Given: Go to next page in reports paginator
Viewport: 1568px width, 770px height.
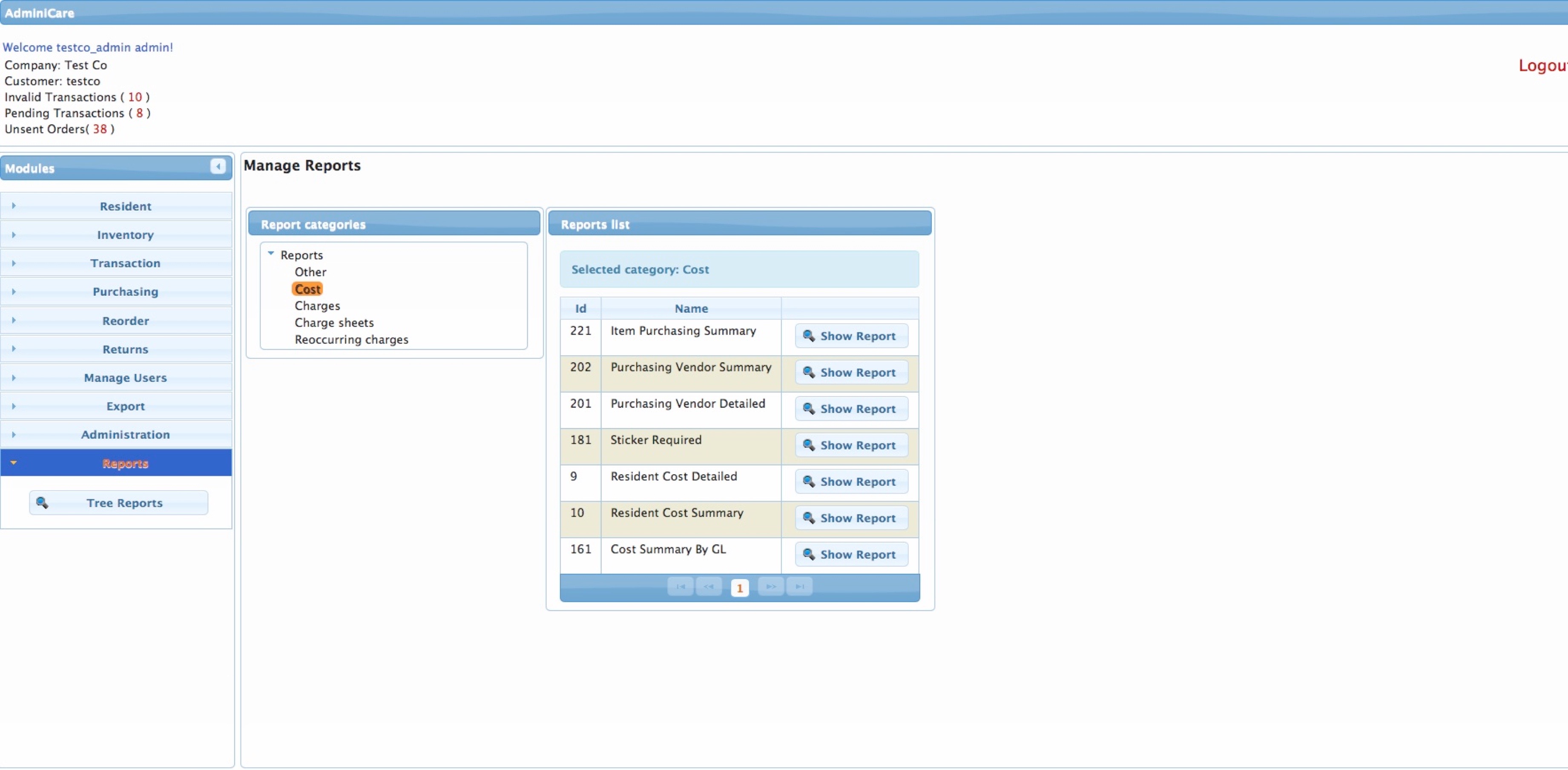Looking at the screenshot, I should [771, 586].
